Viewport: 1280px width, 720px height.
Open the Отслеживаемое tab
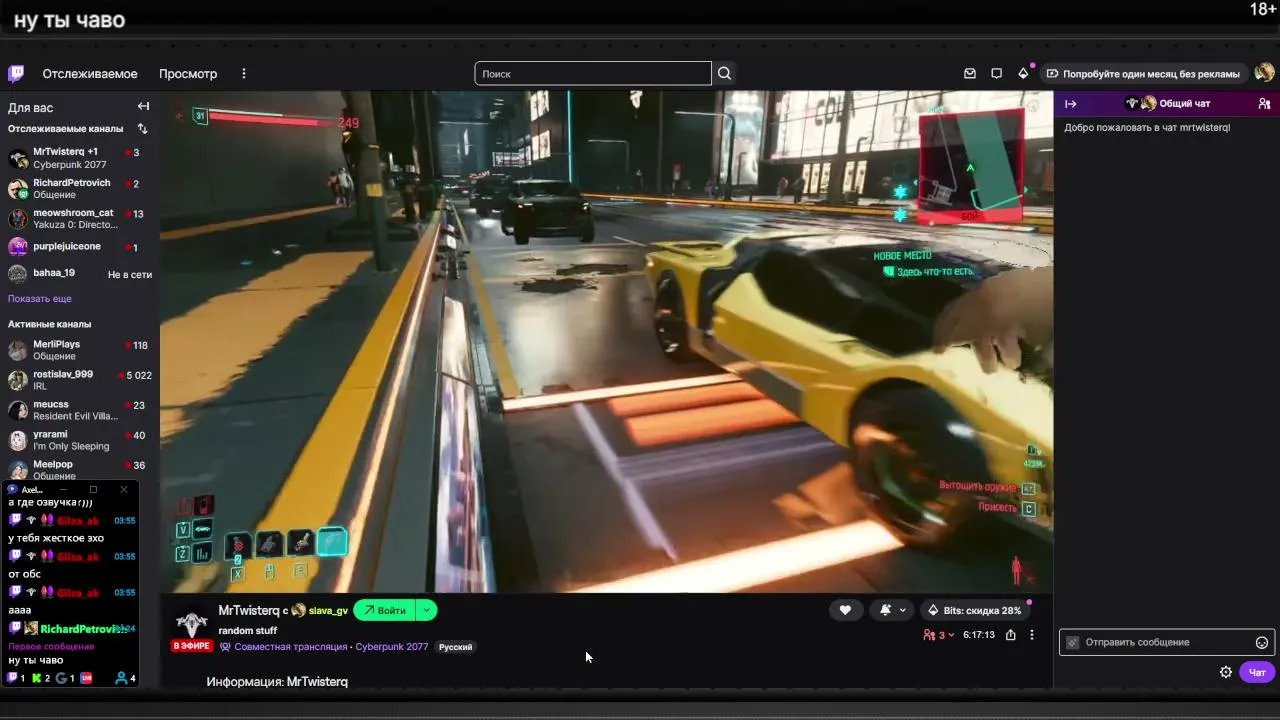click(x=90, y=74)
